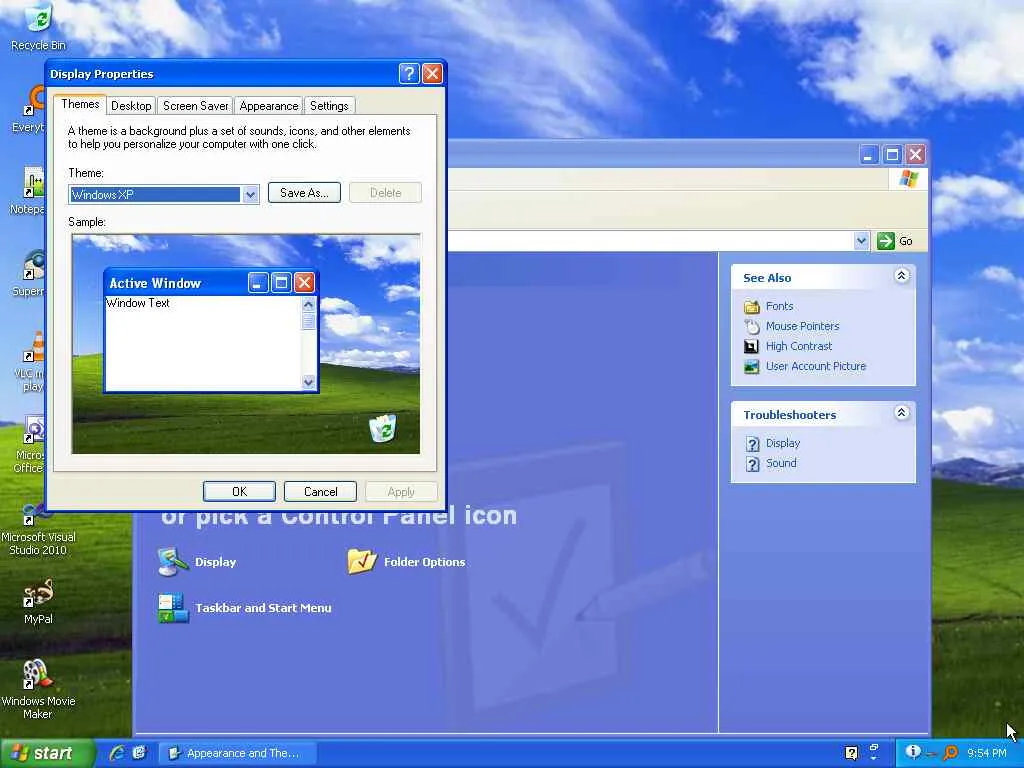Click the Fonts folder icon in See Also
Screen dimensions: 1024x768
pos(752,306)
